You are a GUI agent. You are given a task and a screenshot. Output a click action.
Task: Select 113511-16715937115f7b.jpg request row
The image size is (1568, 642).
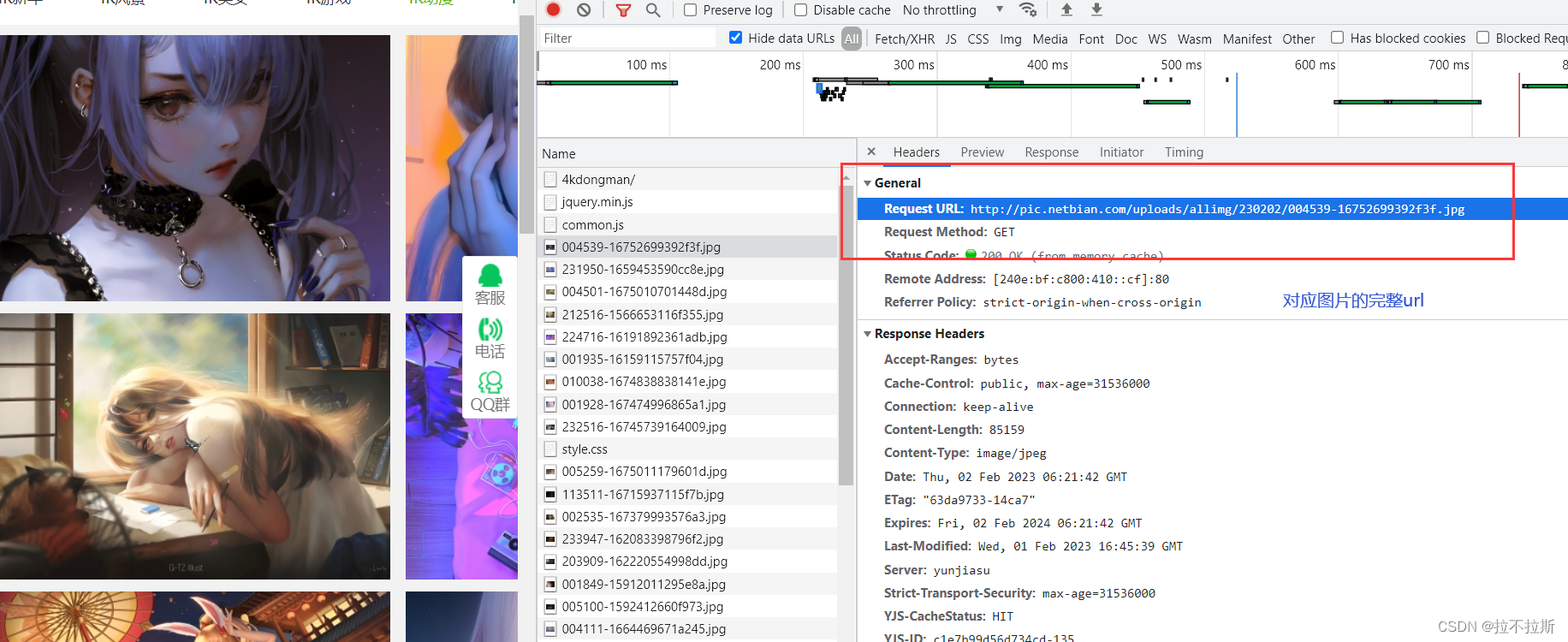pos(687,494)
